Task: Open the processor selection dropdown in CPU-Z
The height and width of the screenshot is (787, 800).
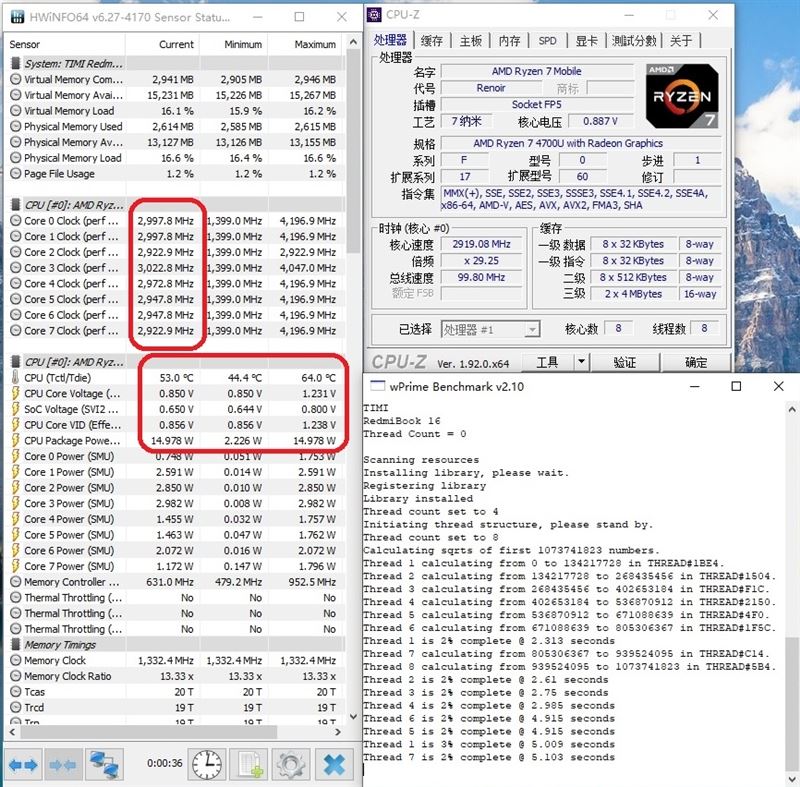Action: (532, 329)
